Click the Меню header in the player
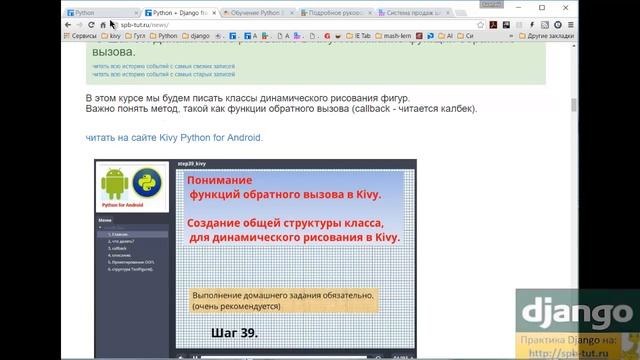The width and height of the screenshot is (640, 360). [105, 220]
